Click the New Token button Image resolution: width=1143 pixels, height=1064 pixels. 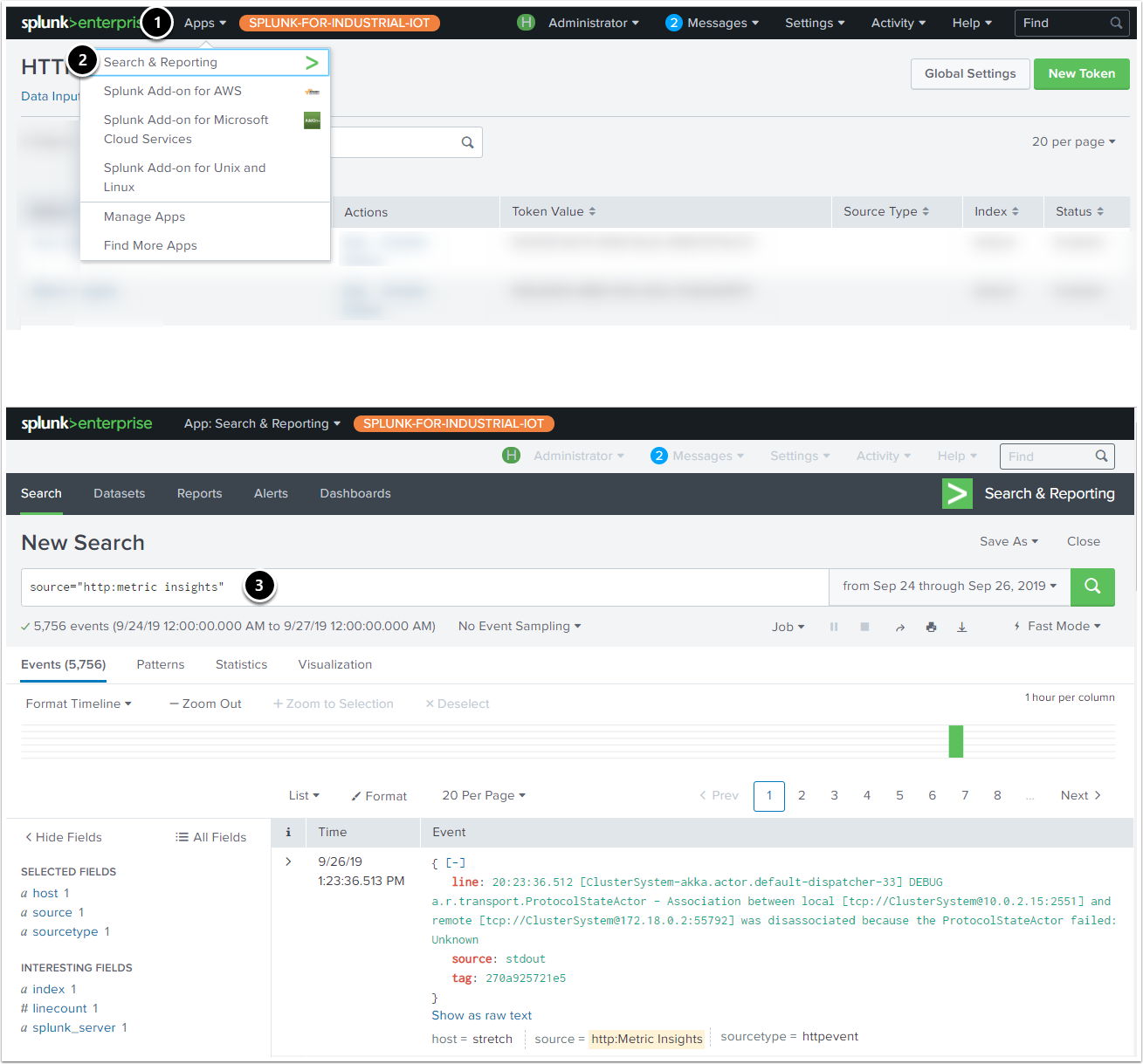click(1082, 74)
